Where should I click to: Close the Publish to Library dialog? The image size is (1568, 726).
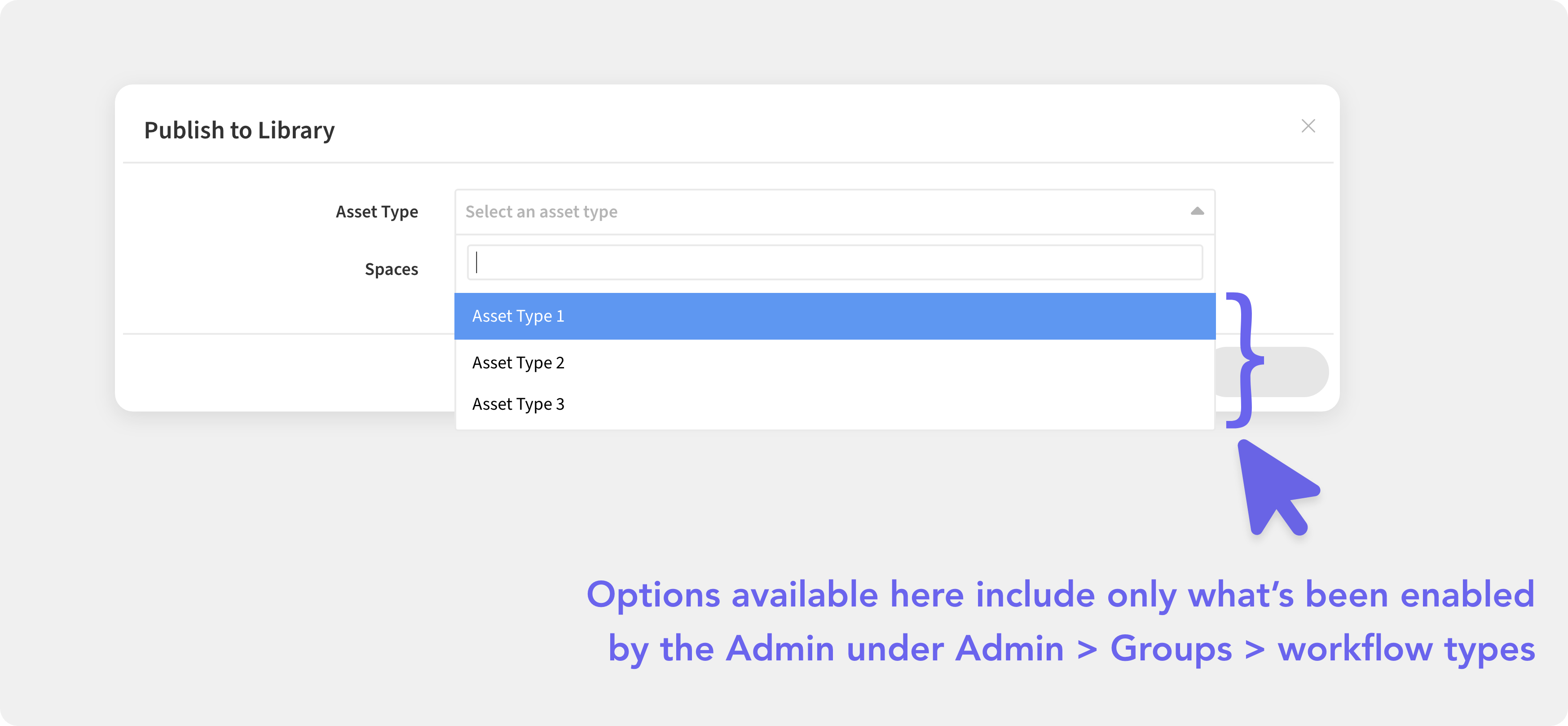(x=1308, y=126)
